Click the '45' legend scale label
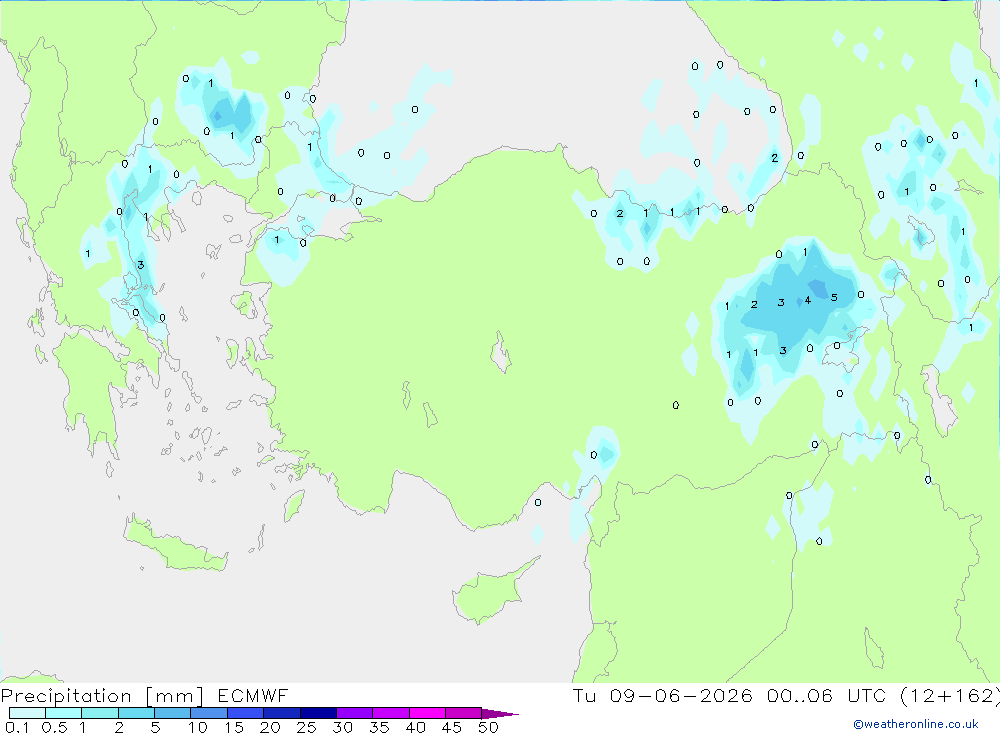Screen dimensions: 1000x733 [452, 727]
